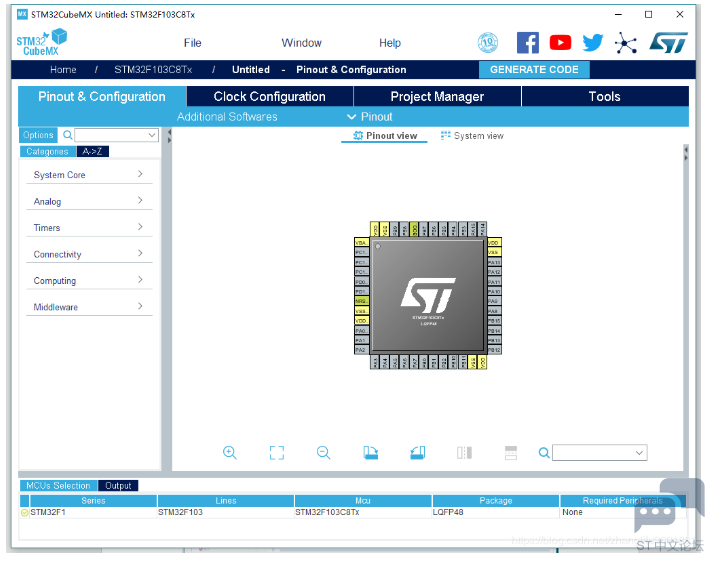Open the ST Twitter icon
Screen dimensions: 713x561
coord(592,43)
